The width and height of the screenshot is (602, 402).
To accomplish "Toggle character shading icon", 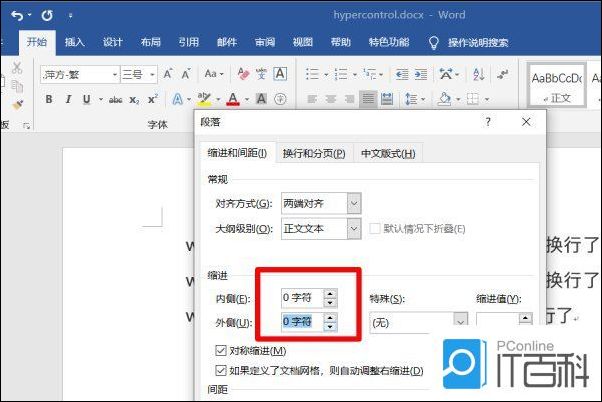I will coord(261,99).
